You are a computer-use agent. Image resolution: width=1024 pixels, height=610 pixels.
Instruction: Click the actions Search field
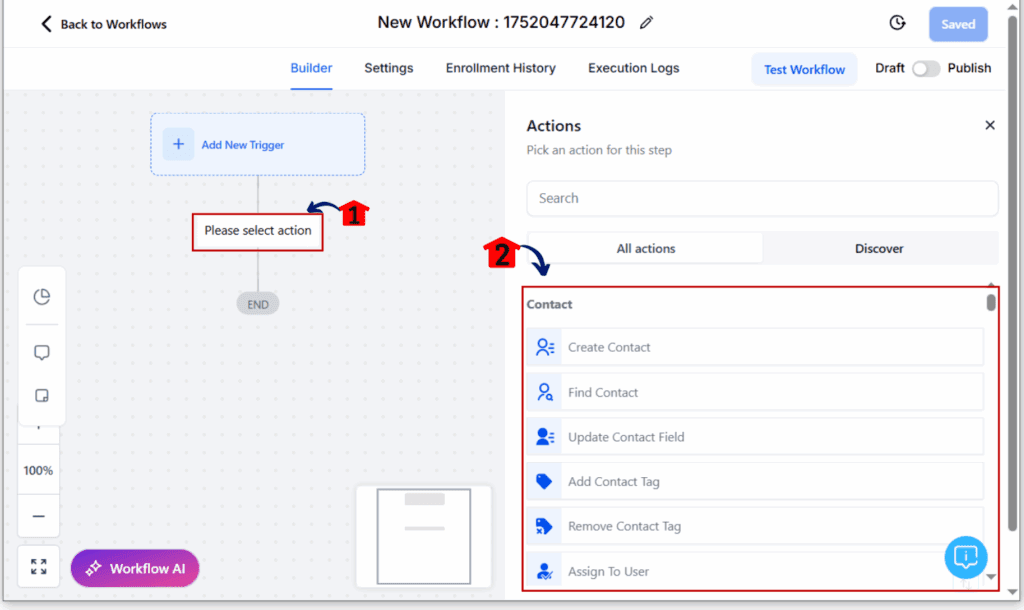(x=762, y=198)
